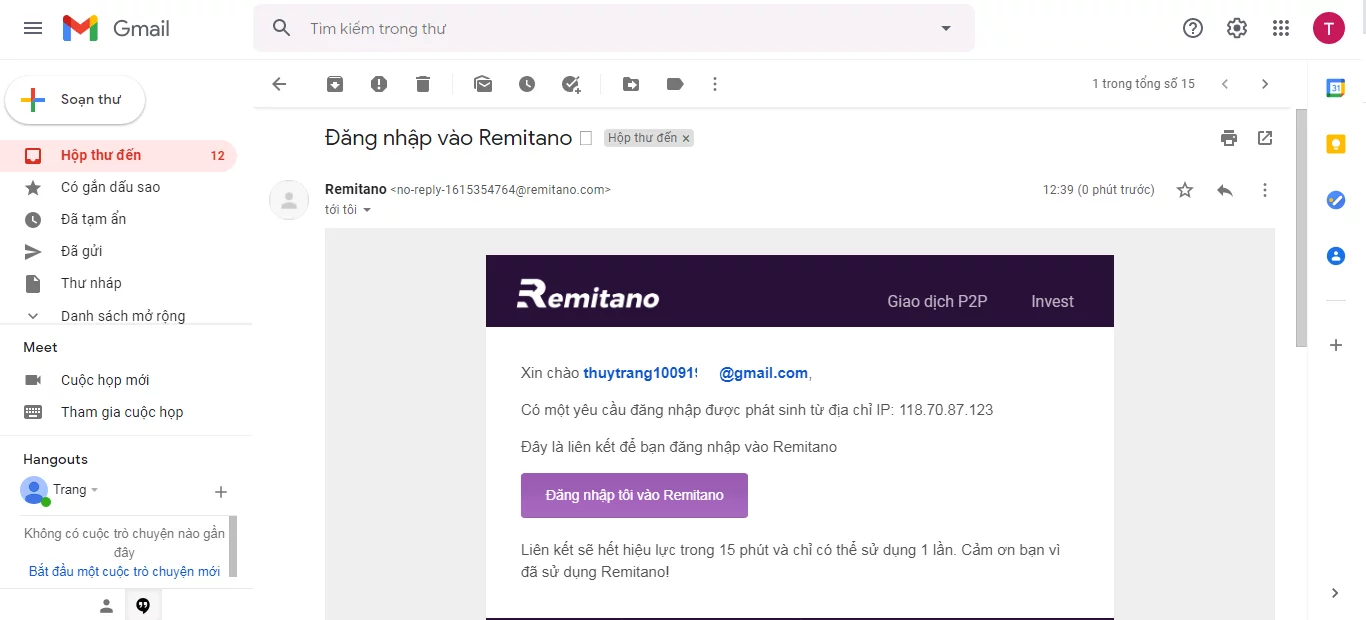1366x620 pixels.
Task: Open the toolbar more options menu
Action: (715, 84)
